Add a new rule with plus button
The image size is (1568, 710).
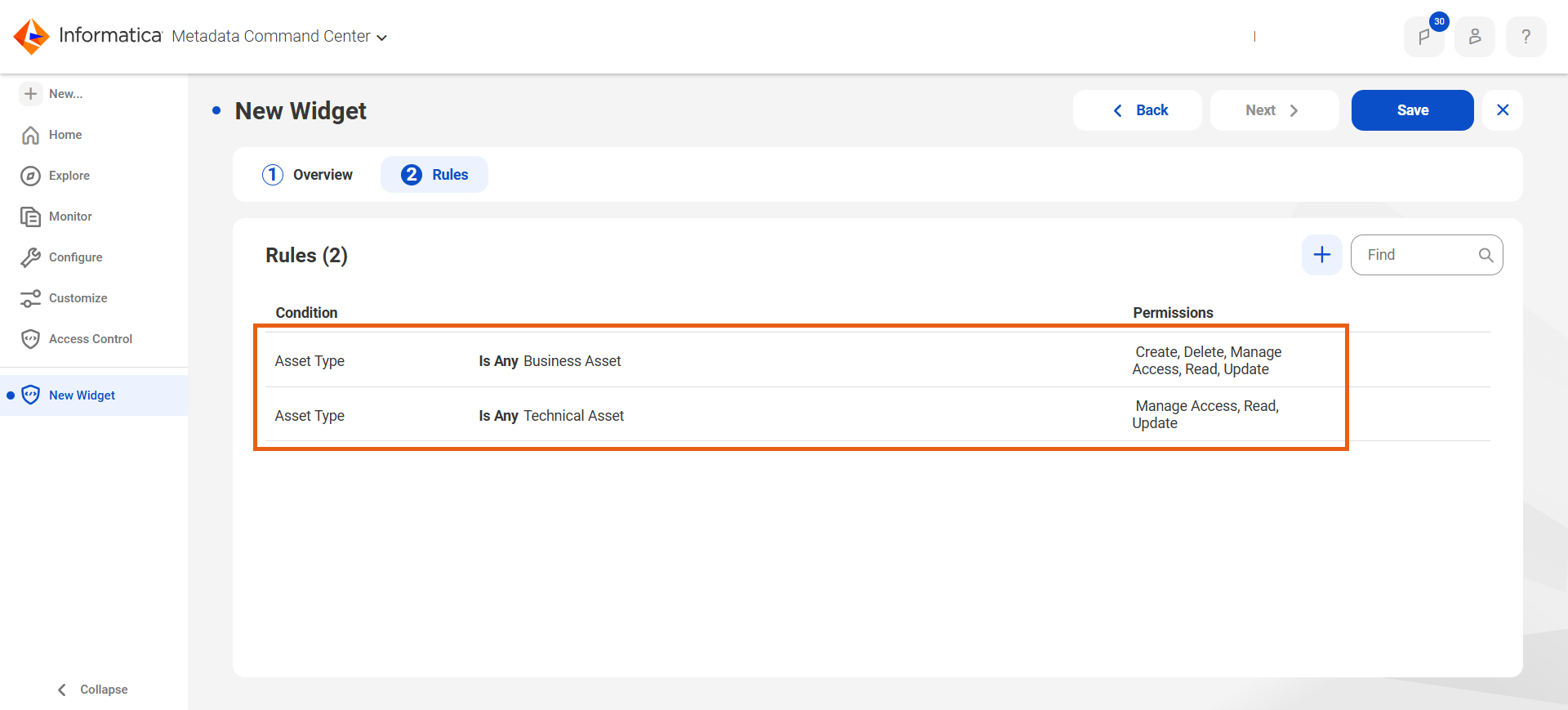(x=1321, y=255)
